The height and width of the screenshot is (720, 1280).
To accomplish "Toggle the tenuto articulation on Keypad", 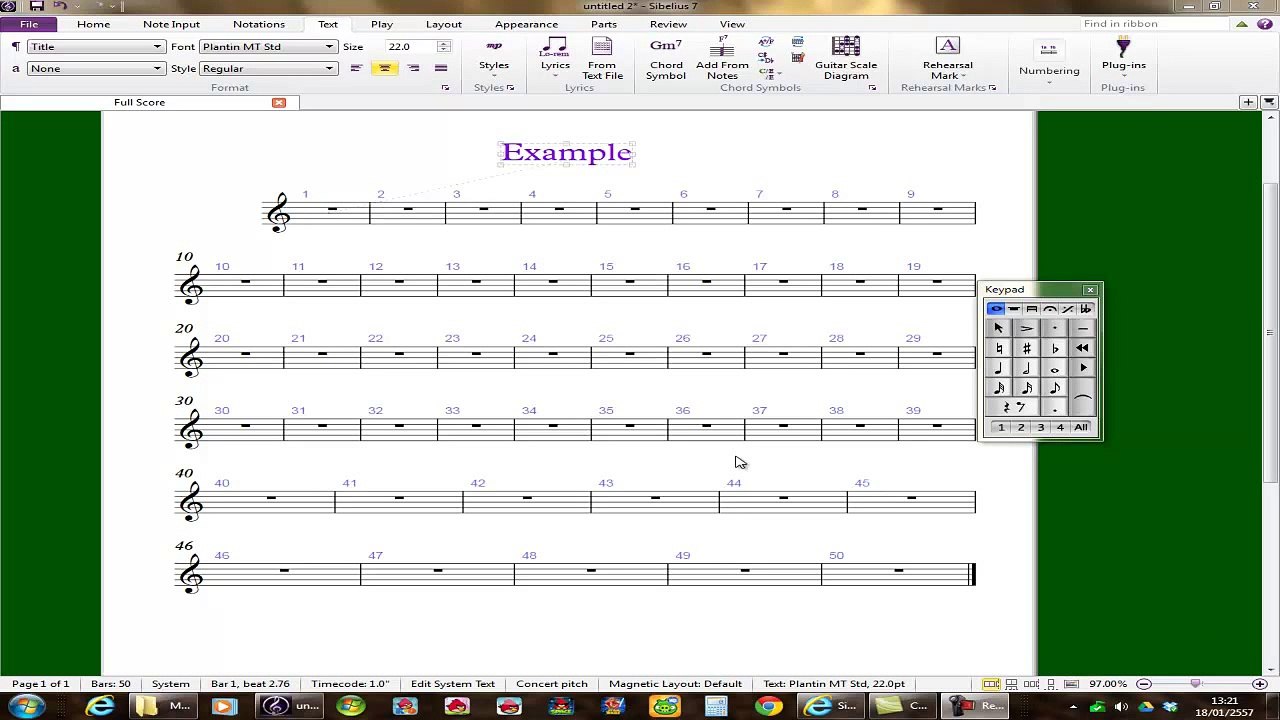I will (x=1082, y=328).
